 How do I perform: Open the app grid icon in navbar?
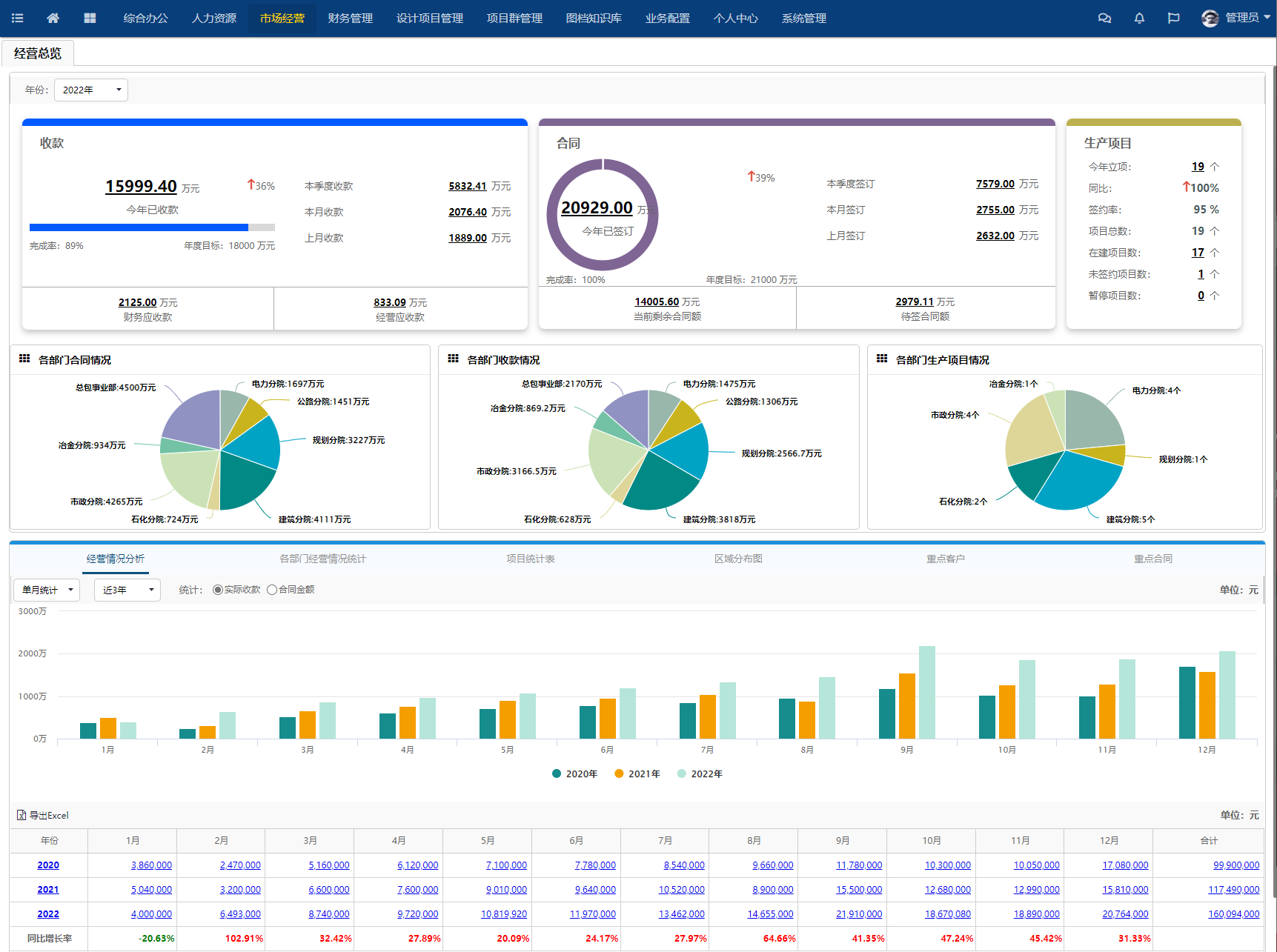coord(90,18)
